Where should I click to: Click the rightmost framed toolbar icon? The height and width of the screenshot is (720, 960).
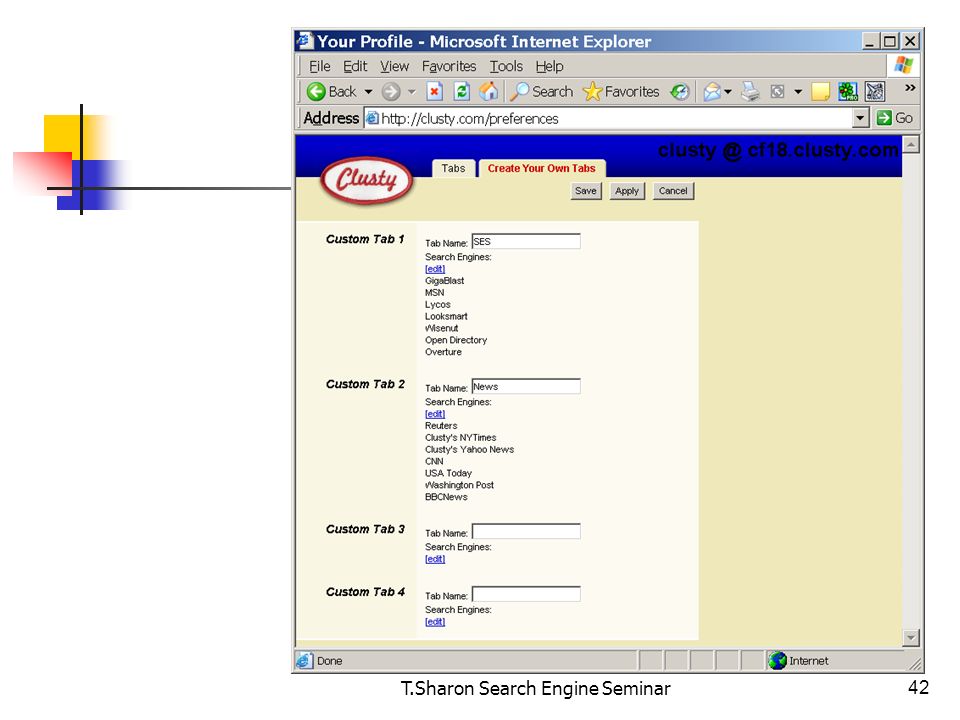click(x=875, y=92)
